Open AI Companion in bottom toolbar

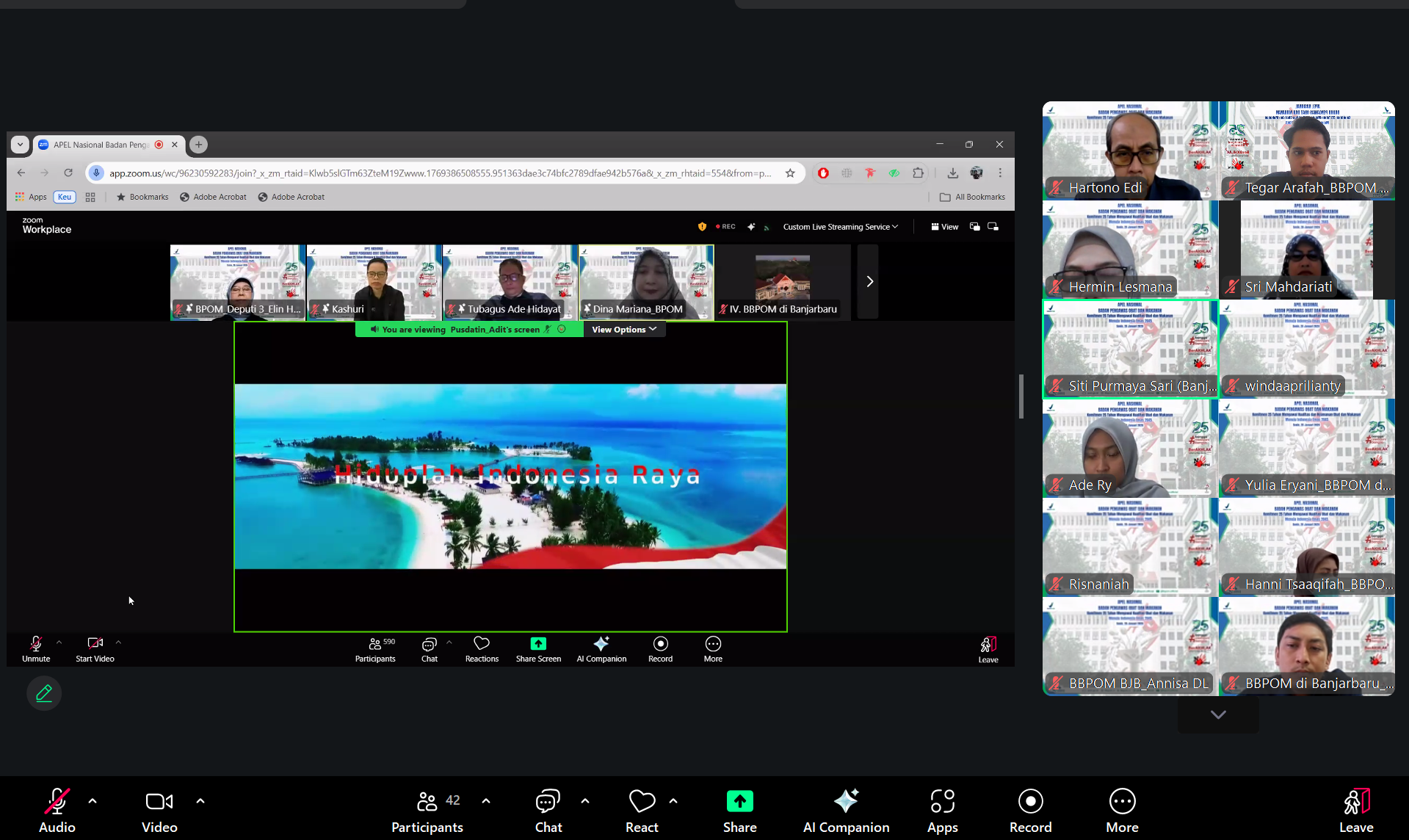846,810
